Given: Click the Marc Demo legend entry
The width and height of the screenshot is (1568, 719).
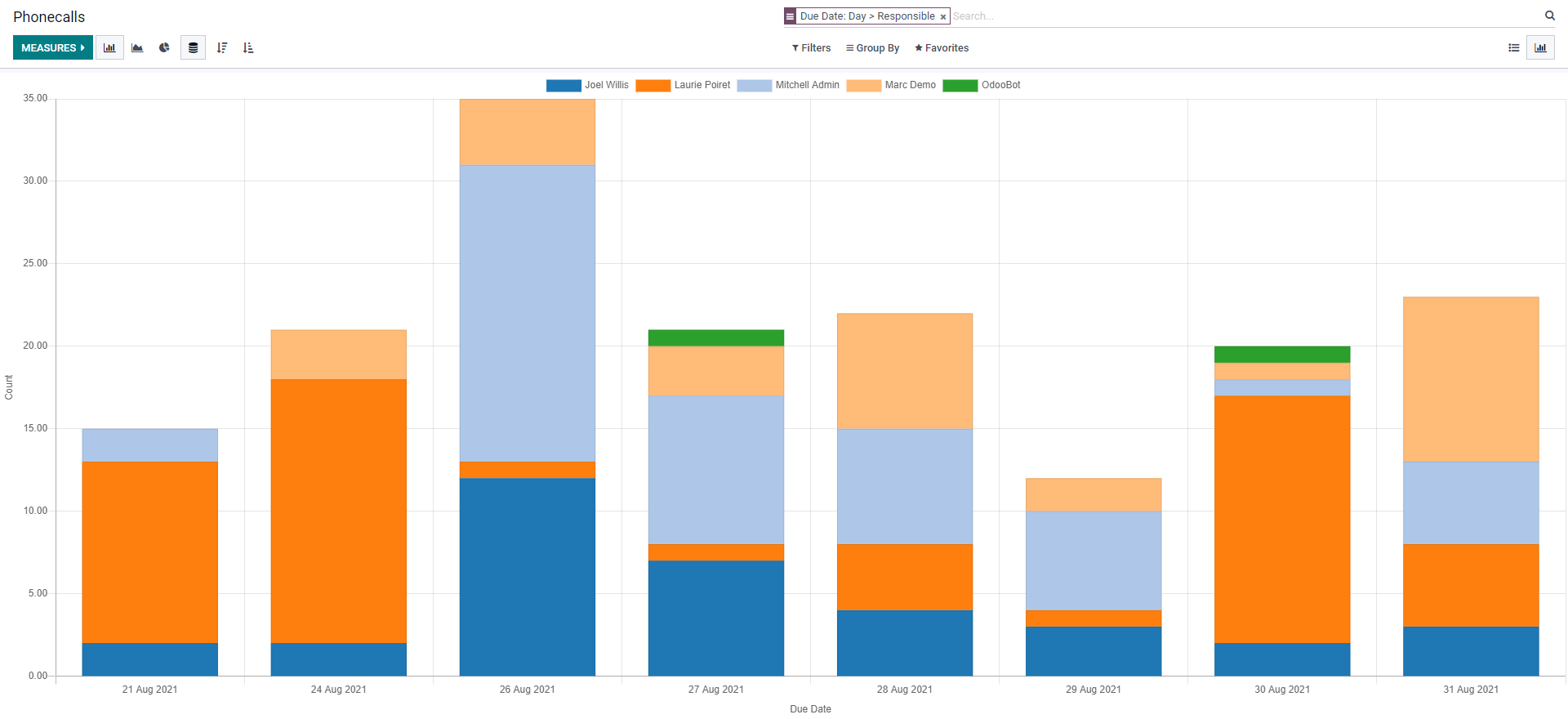Looking at the screenshot, I should [x=891, y=85].
